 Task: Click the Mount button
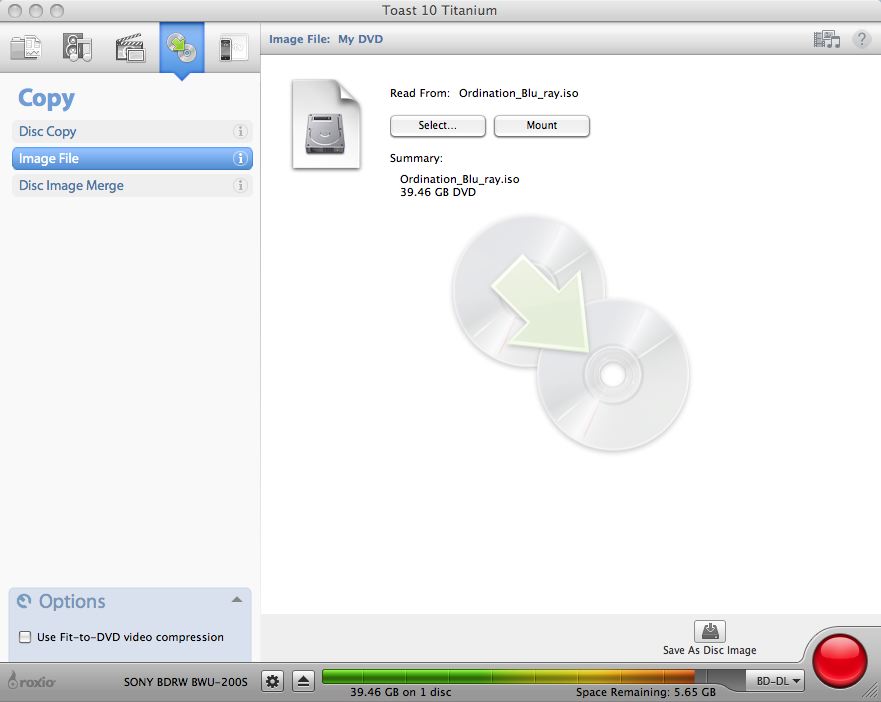click(542, 126)
